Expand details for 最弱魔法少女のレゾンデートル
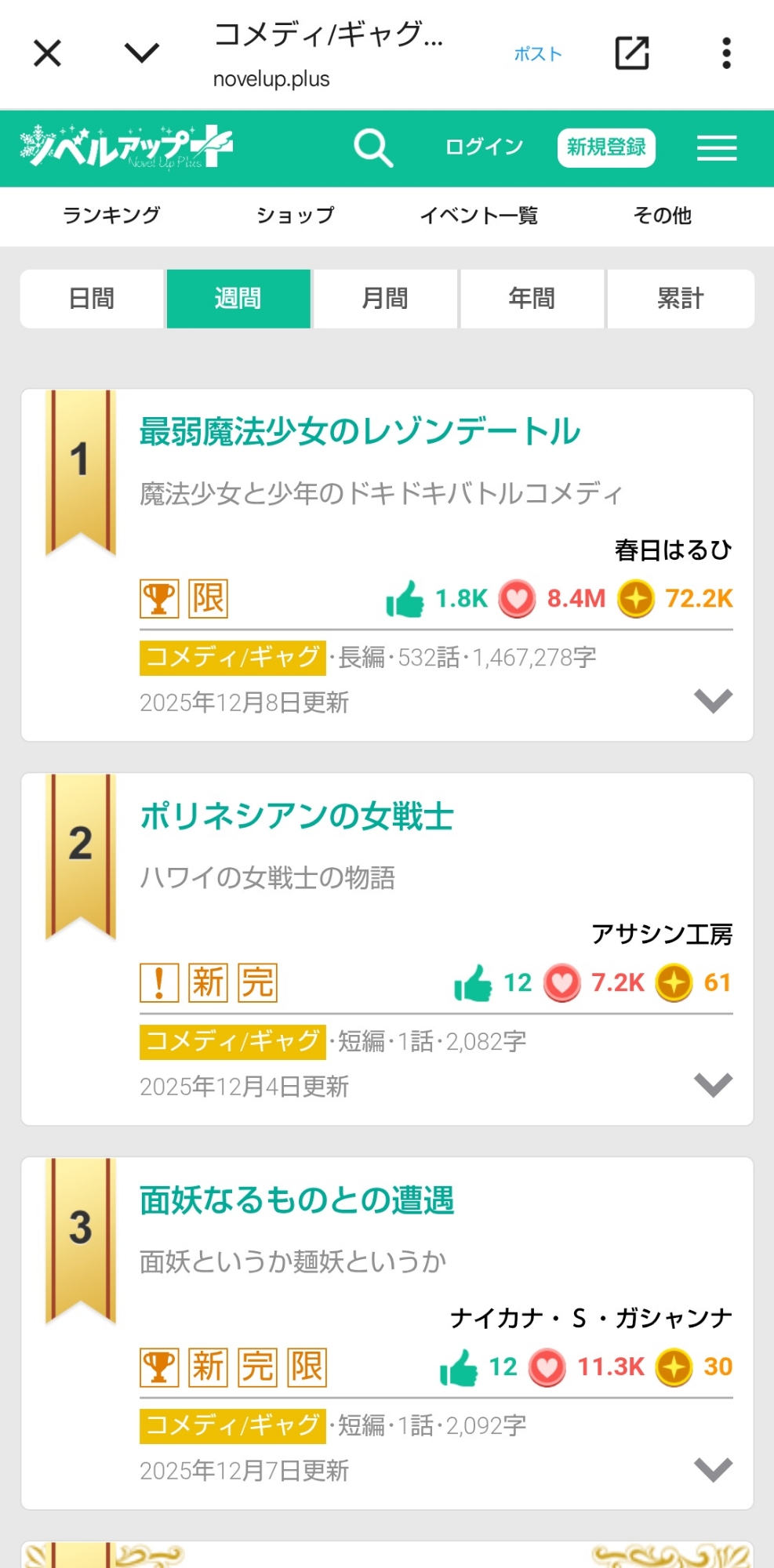The height and width of the screenshot is (1568, 774). coord(713,700)
